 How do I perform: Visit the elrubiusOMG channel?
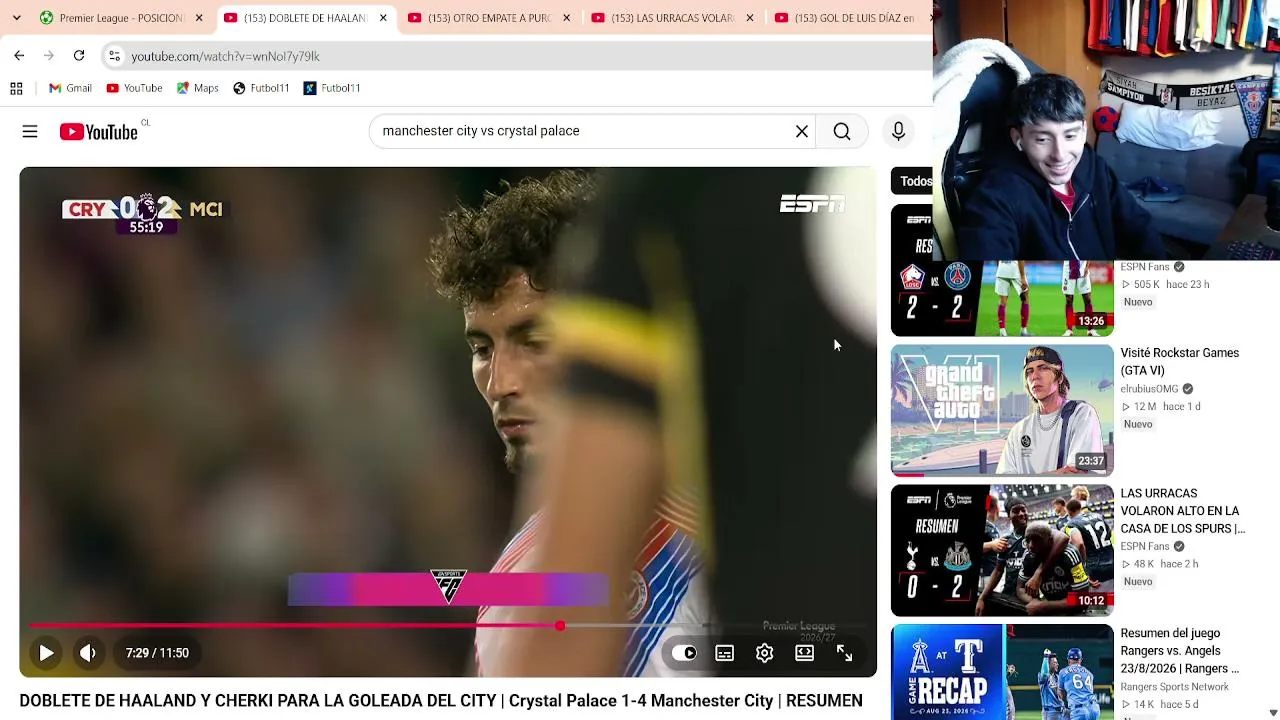1149,389
